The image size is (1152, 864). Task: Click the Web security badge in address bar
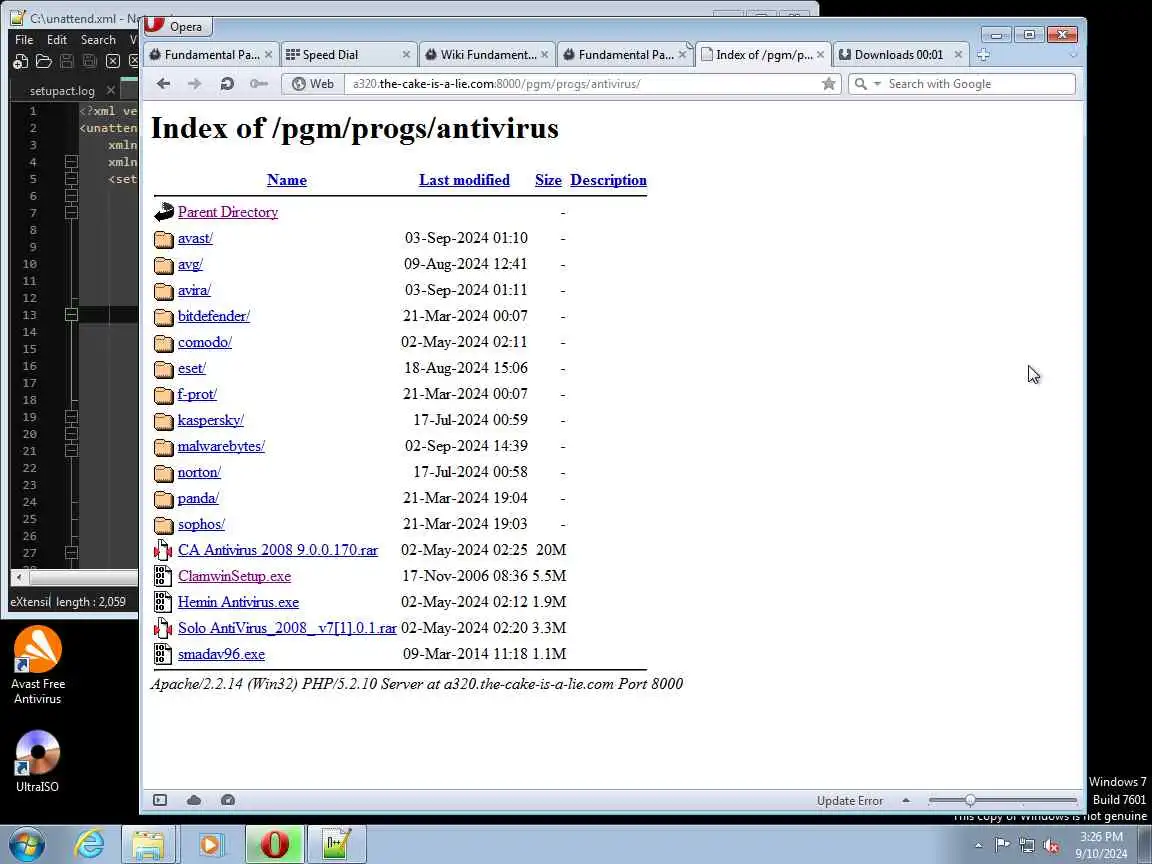point(313,84)
